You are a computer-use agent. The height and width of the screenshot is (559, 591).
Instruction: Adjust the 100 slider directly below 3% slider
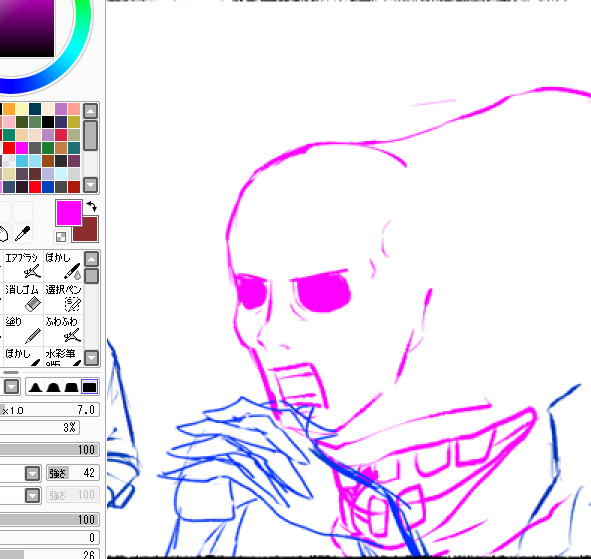point(49,449)
